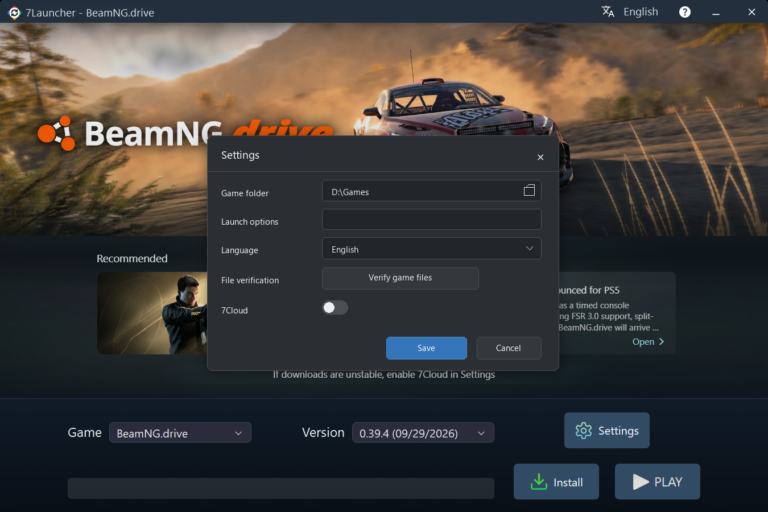Open the help question mark icon
The height and width of the screenshot is (512, 768).
[x=685, y=12]
